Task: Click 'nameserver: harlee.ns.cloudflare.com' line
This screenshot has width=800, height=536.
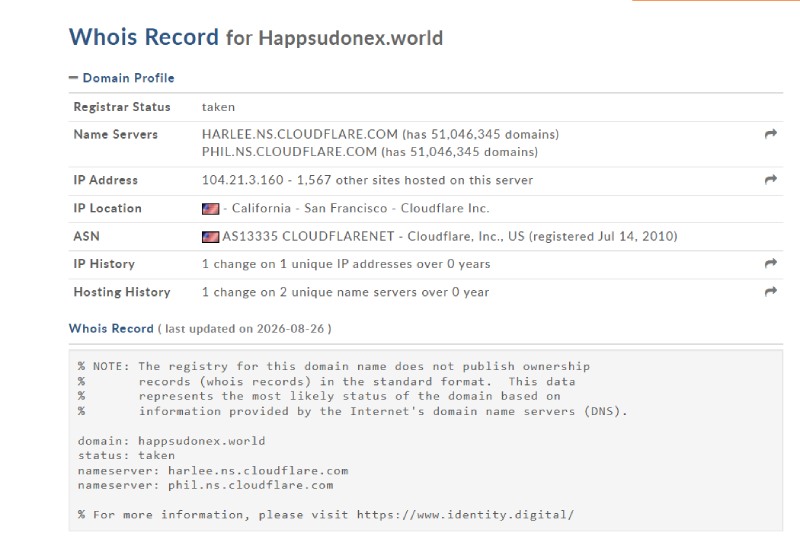Action: [213, 471]
